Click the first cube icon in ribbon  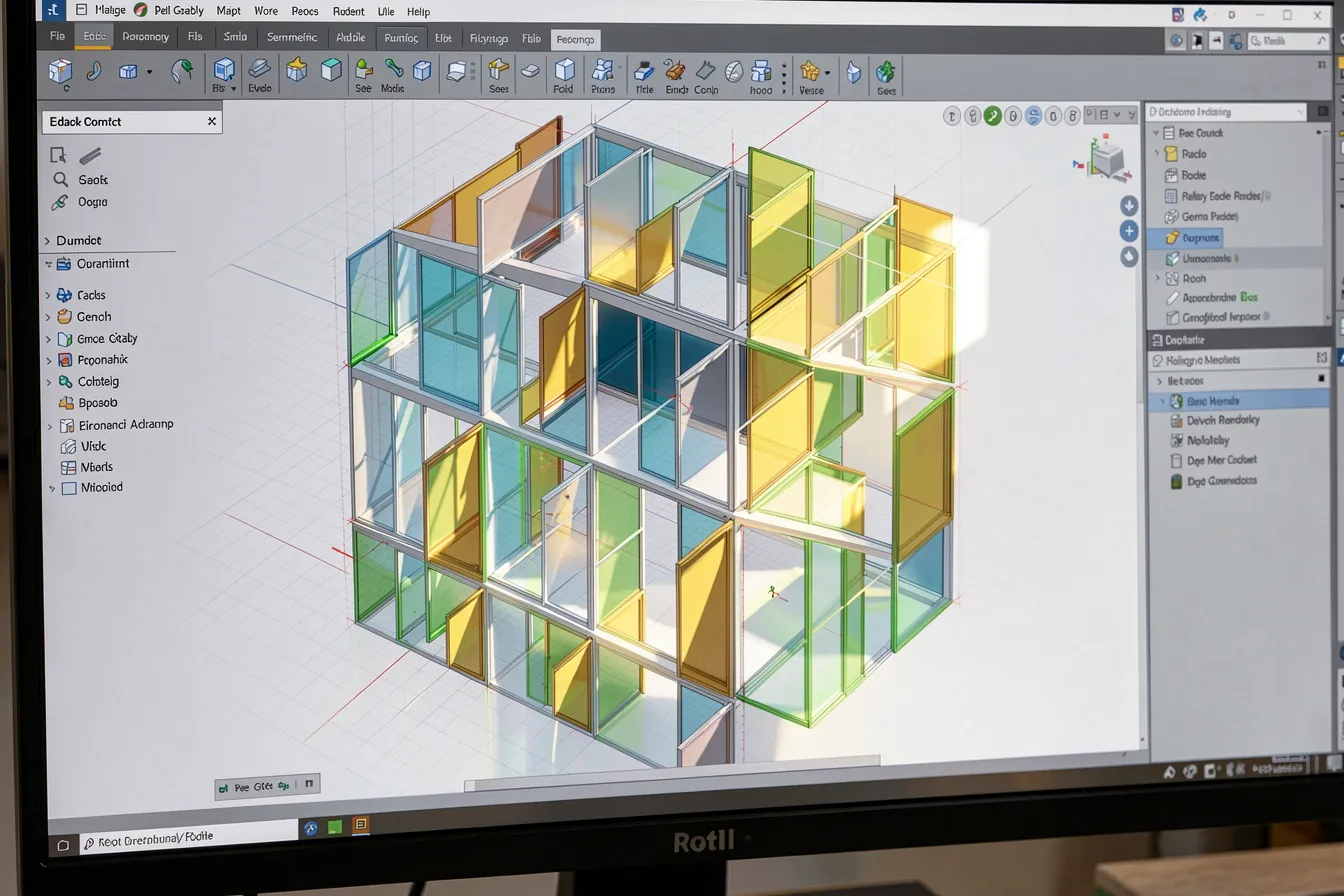pyautogui.click(x=61, y=71)
